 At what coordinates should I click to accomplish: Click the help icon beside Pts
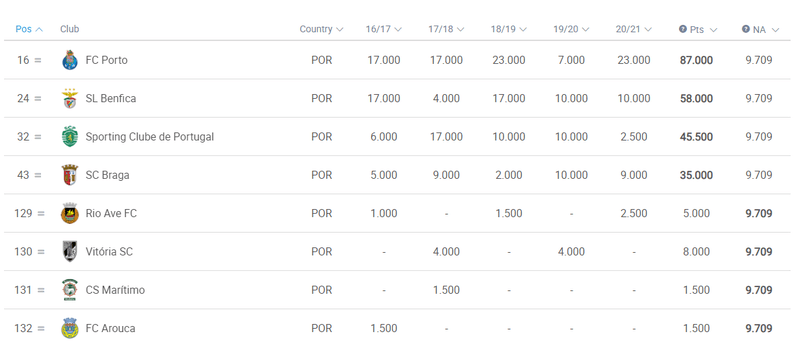[683, 29]
